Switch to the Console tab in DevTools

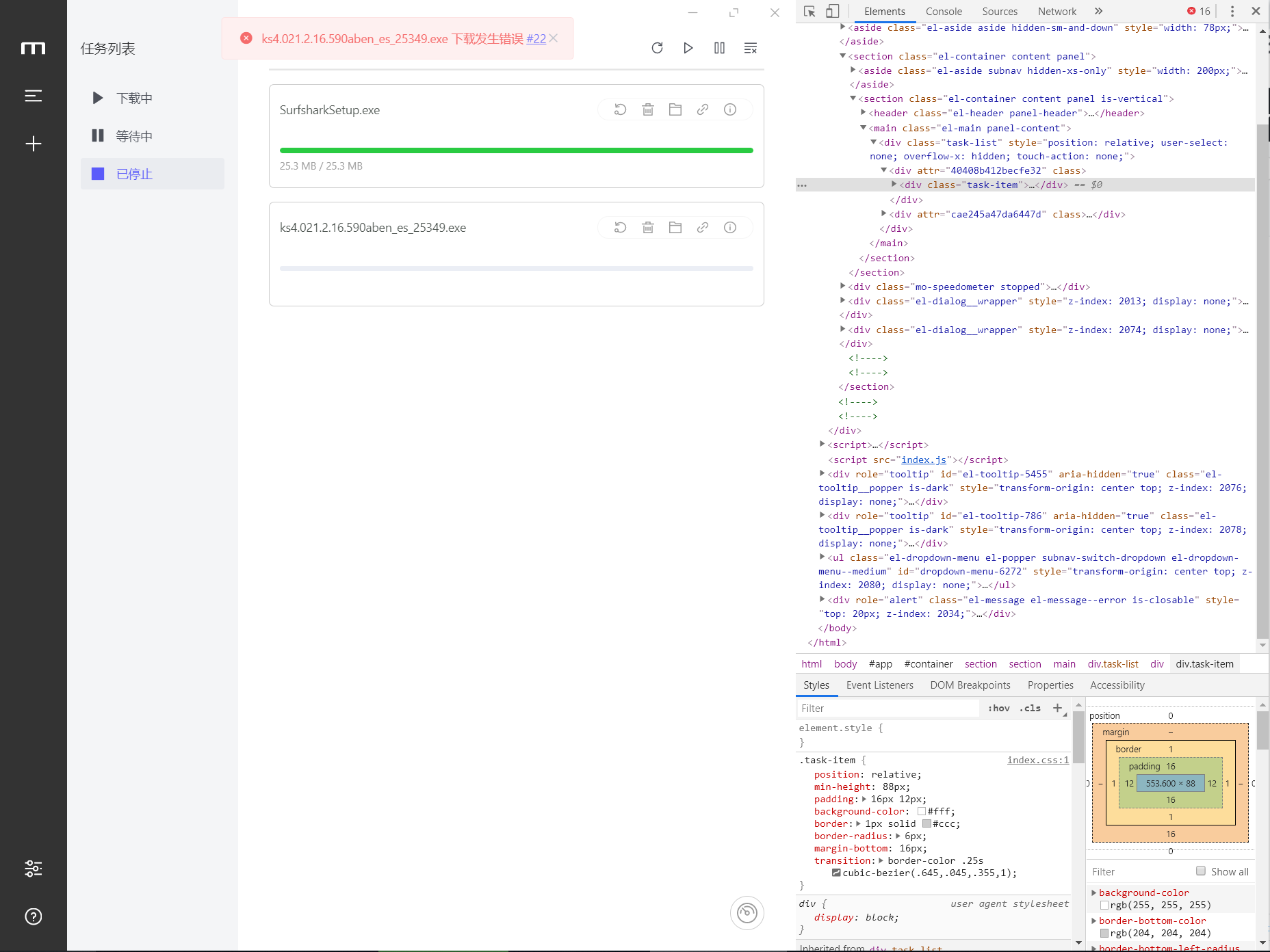[944, 11]
